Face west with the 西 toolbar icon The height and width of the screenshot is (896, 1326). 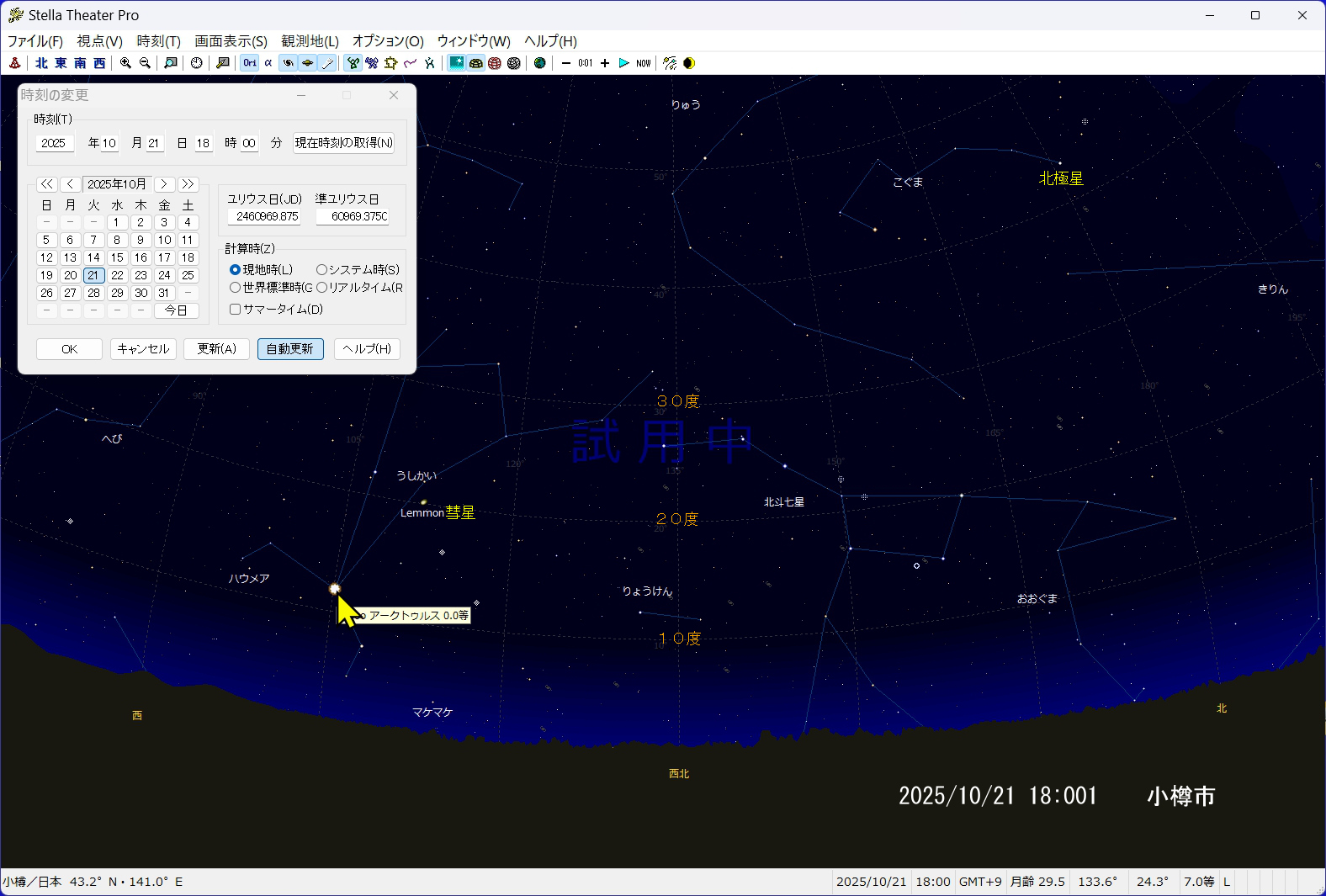coord(99,63)
